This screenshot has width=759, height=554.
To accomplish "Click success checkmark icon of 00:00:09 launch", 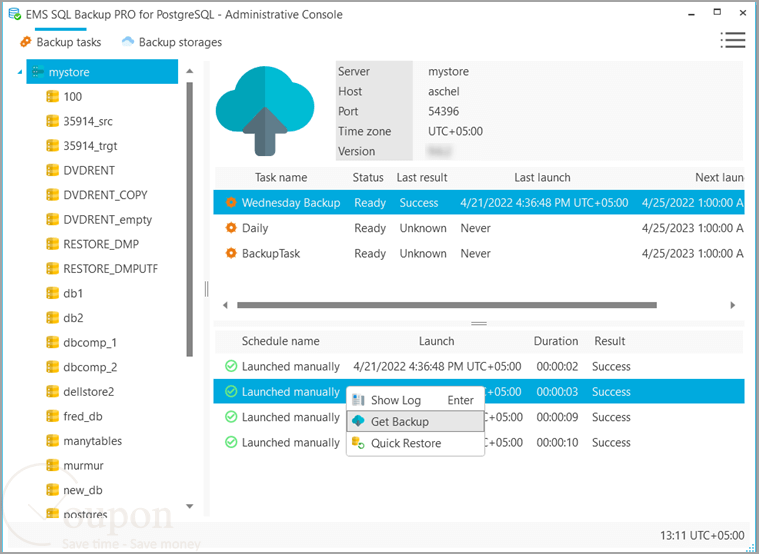I will [x=231, y=417].
